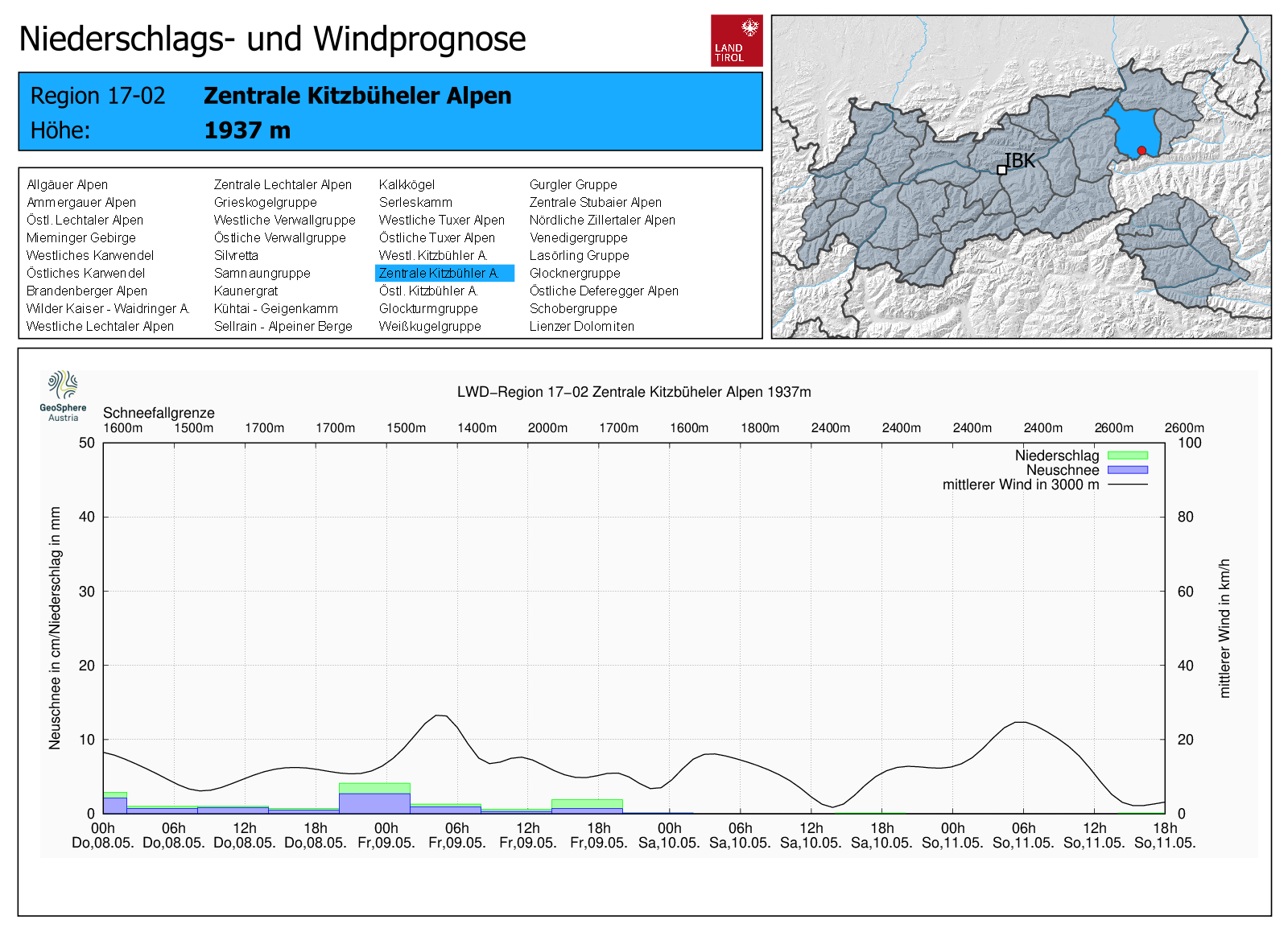Click the Fr 09.05. midnight precipitation bar
Screen dimensions: 1288x928
click(x=374, y=800)
